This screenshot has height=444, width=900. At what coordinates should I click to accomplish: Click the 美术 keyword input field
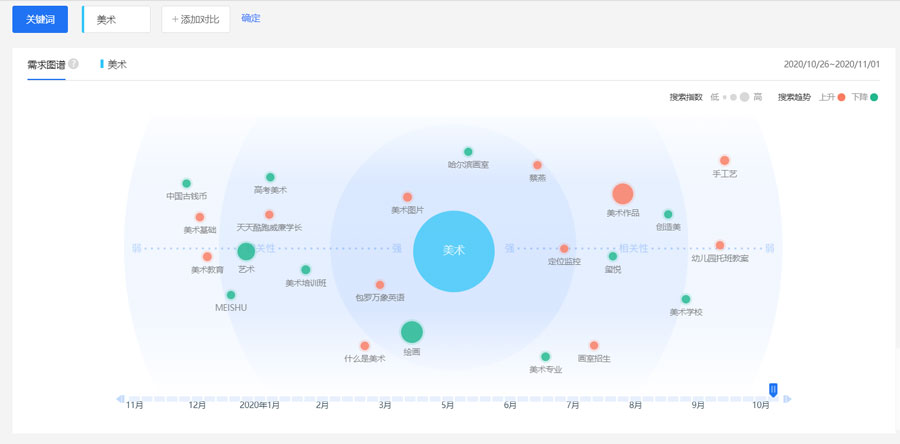(x=117, y=19)
